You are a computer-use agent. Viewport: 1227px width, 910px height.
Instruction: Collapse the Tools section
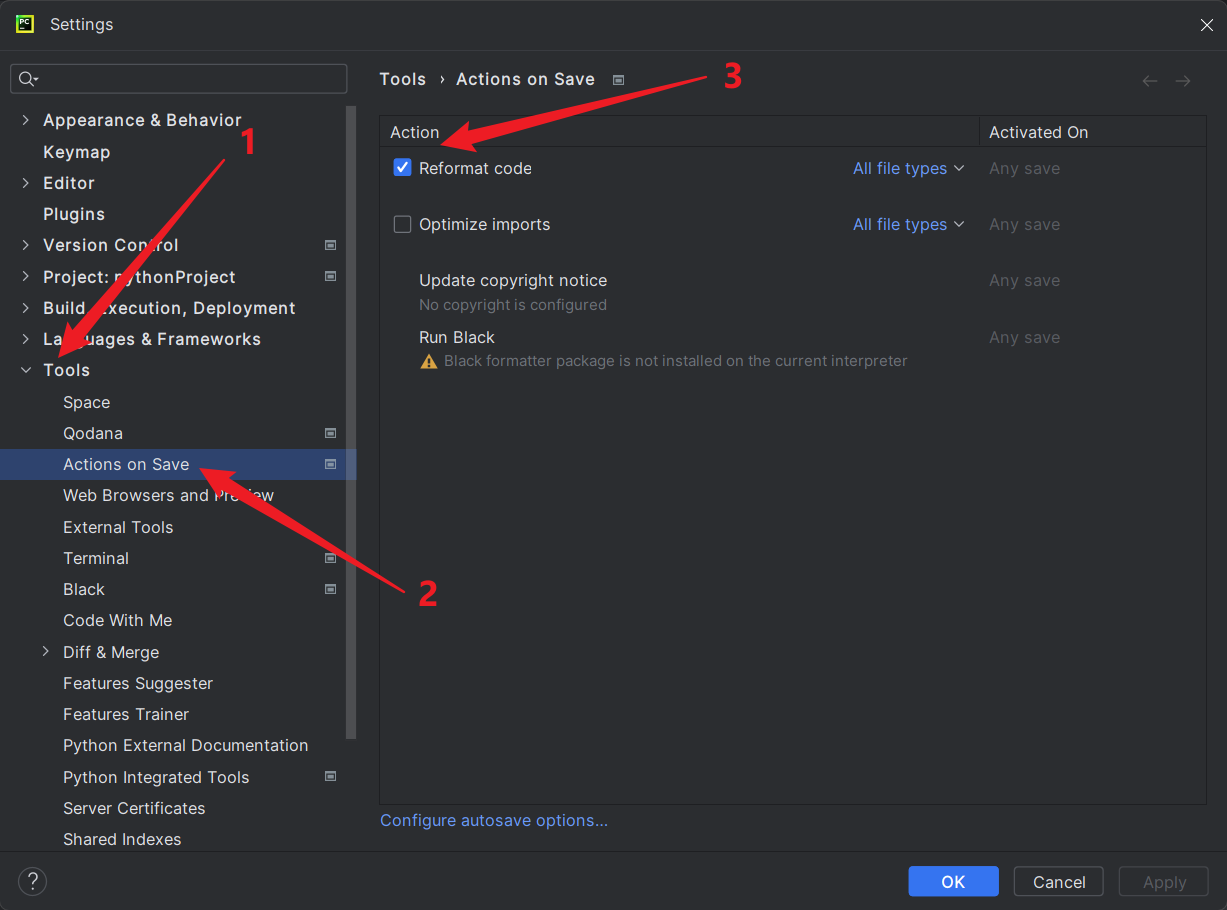(26, 370)
